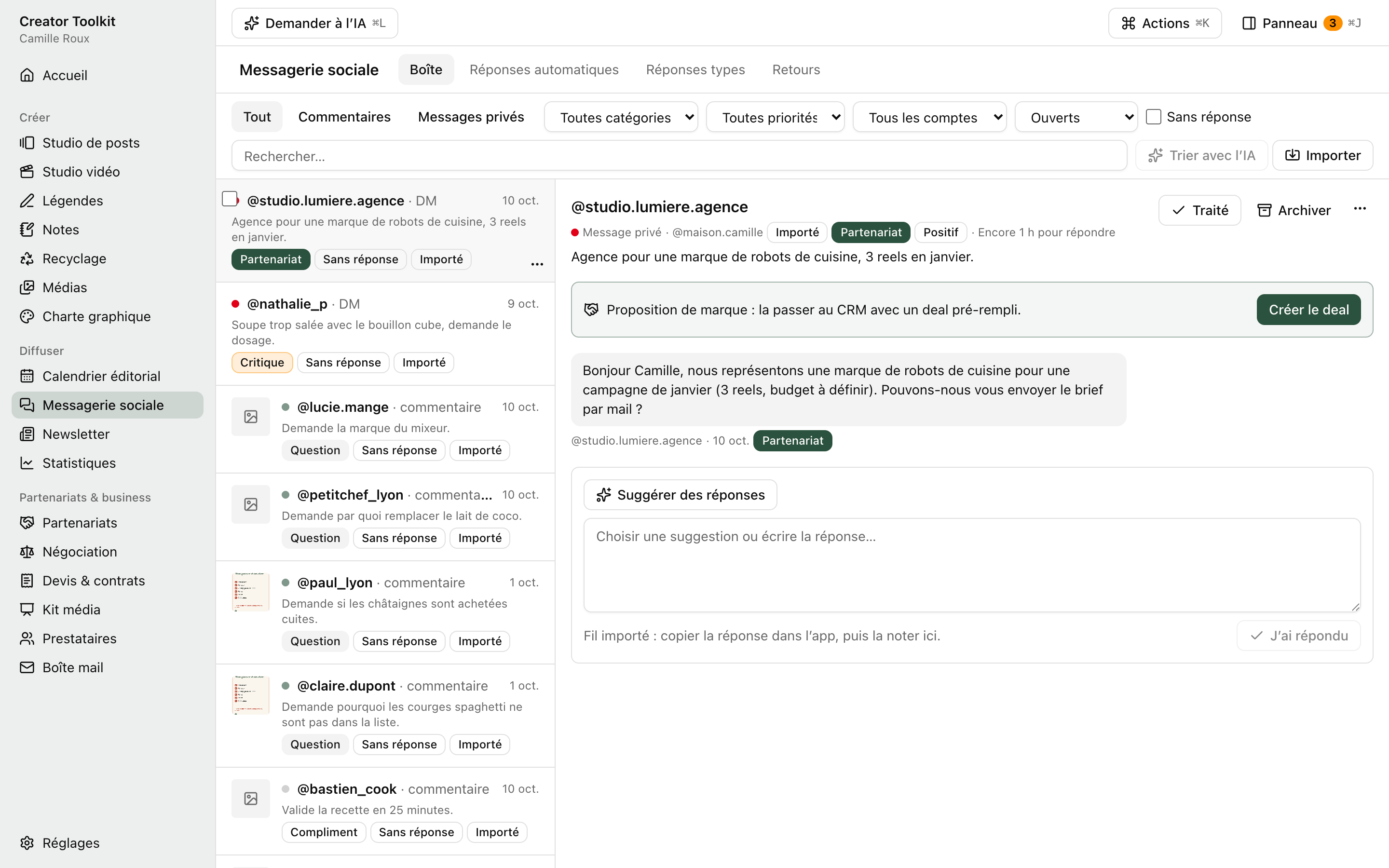Open Calendrier éditorial
This screenshot has height=868, width=1389.
point(108,376)
